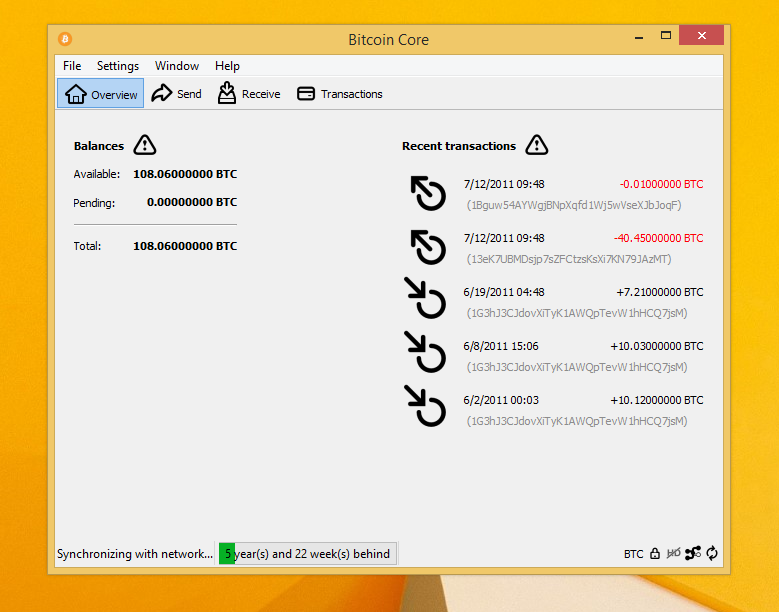Open the Receive tab
The width and height of the screenshot is (779, 612).
249,93
